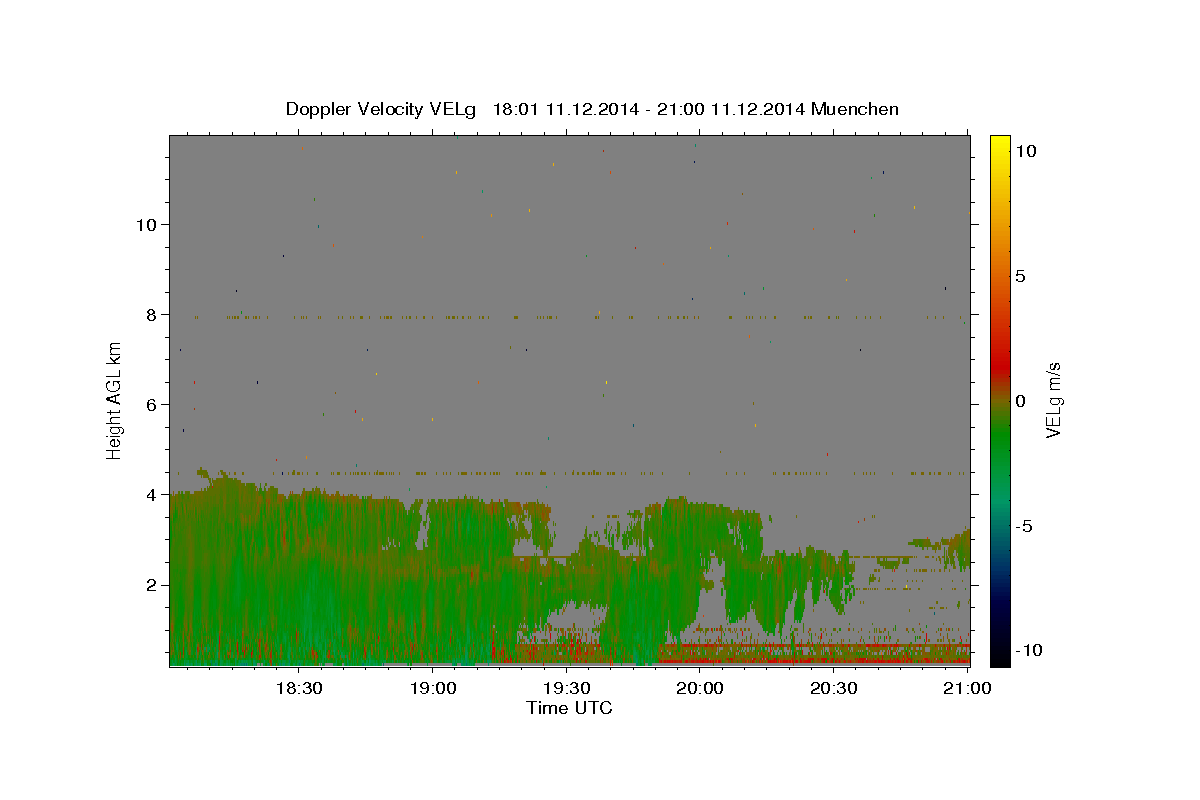Select the 20:00 time tick label

(700, 688)
